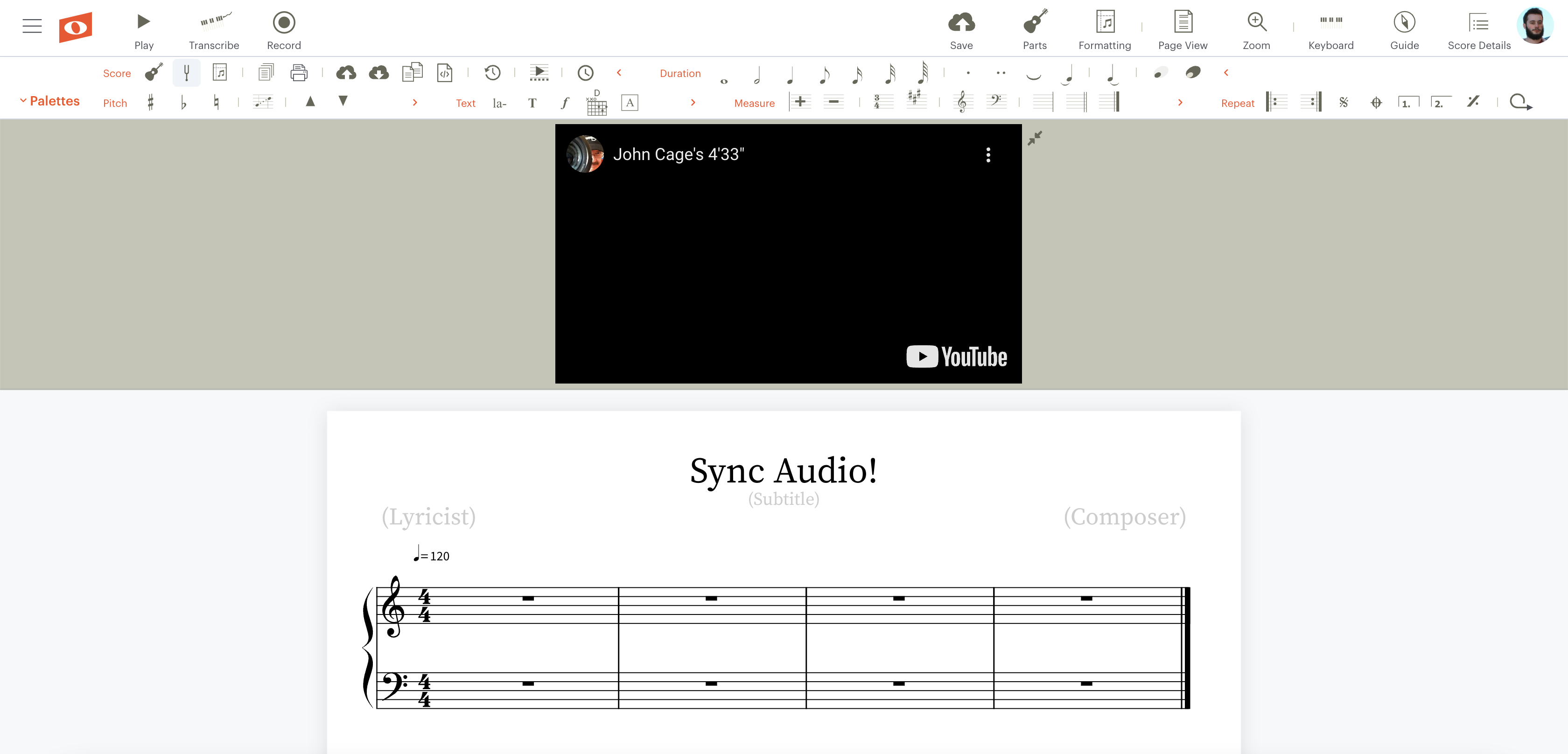
Task: Change time signature 3/4 icon
Action: pyautogui.click(x=882, y=102)
